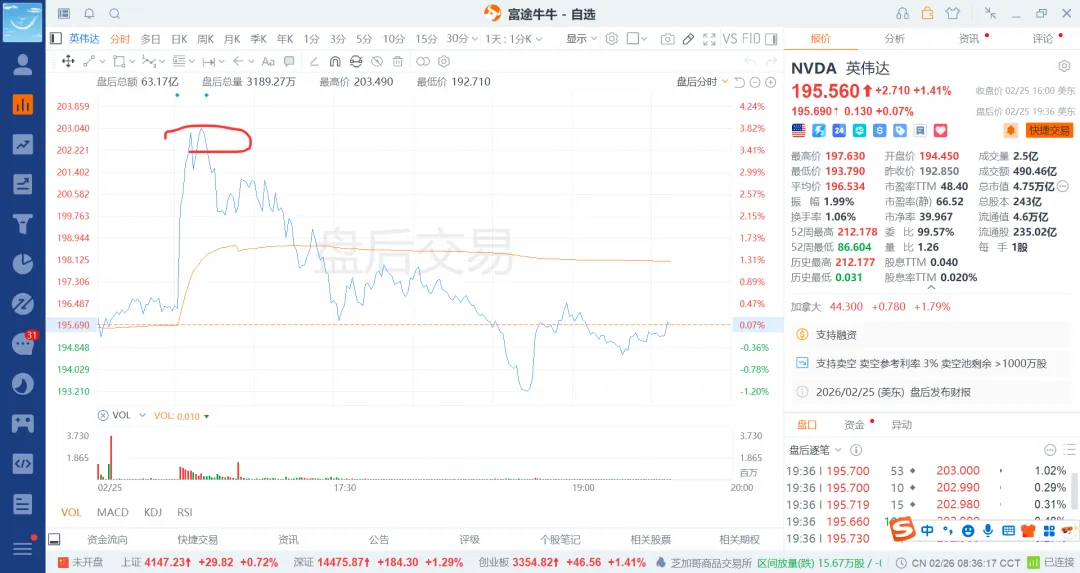
Task: Delete drawings with the trash icon
Action: pyautogui.click(x=397, y=61)
